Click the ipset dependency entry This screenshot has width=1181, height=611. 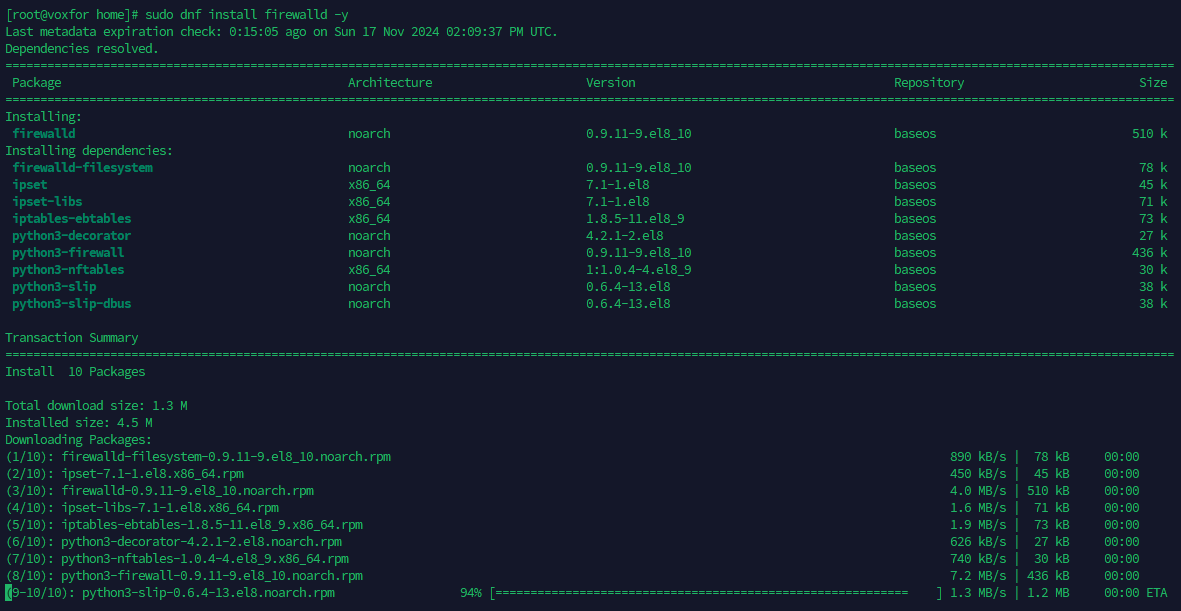tap(30, 184)
